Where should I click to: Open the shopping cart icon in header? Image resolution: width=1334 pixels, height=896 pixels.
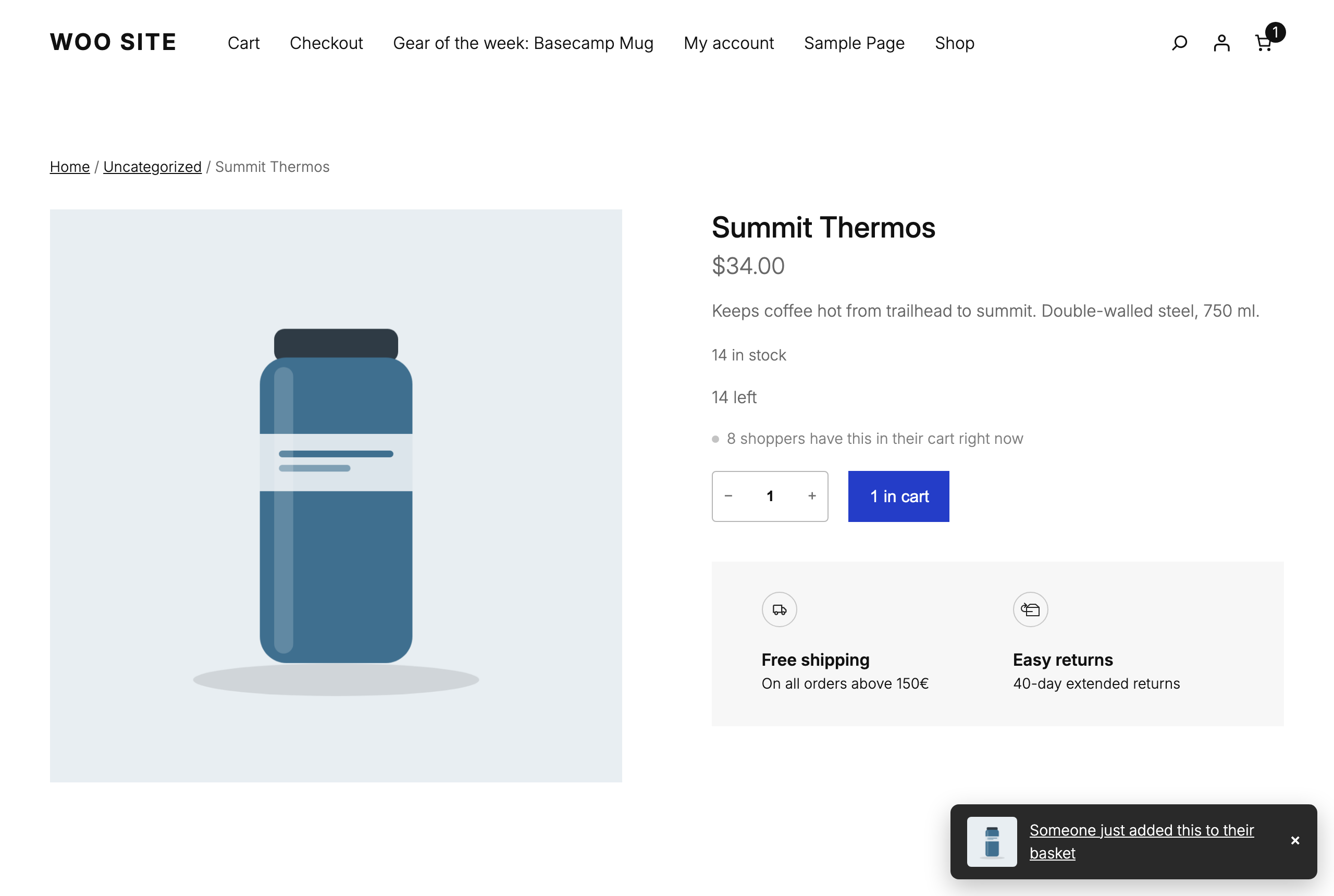pos(1264,43)
